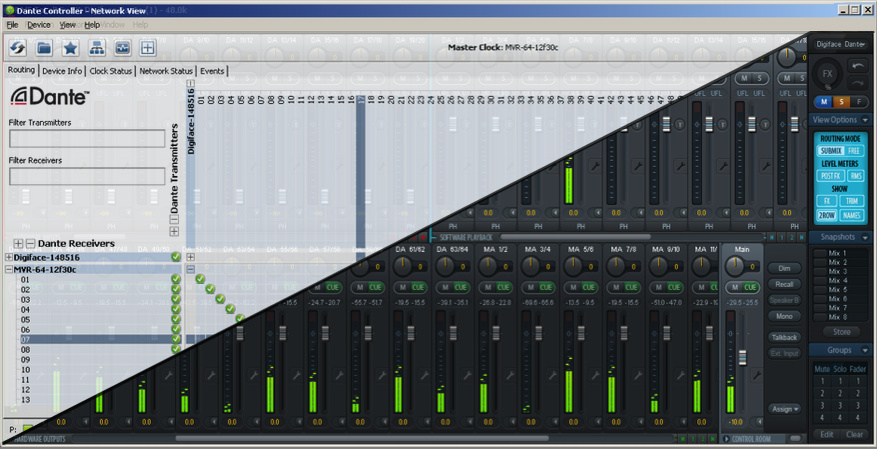Click the network tree diagram toolbar icon
Viewport: 877px width, 449px height.
click(97, 48)
